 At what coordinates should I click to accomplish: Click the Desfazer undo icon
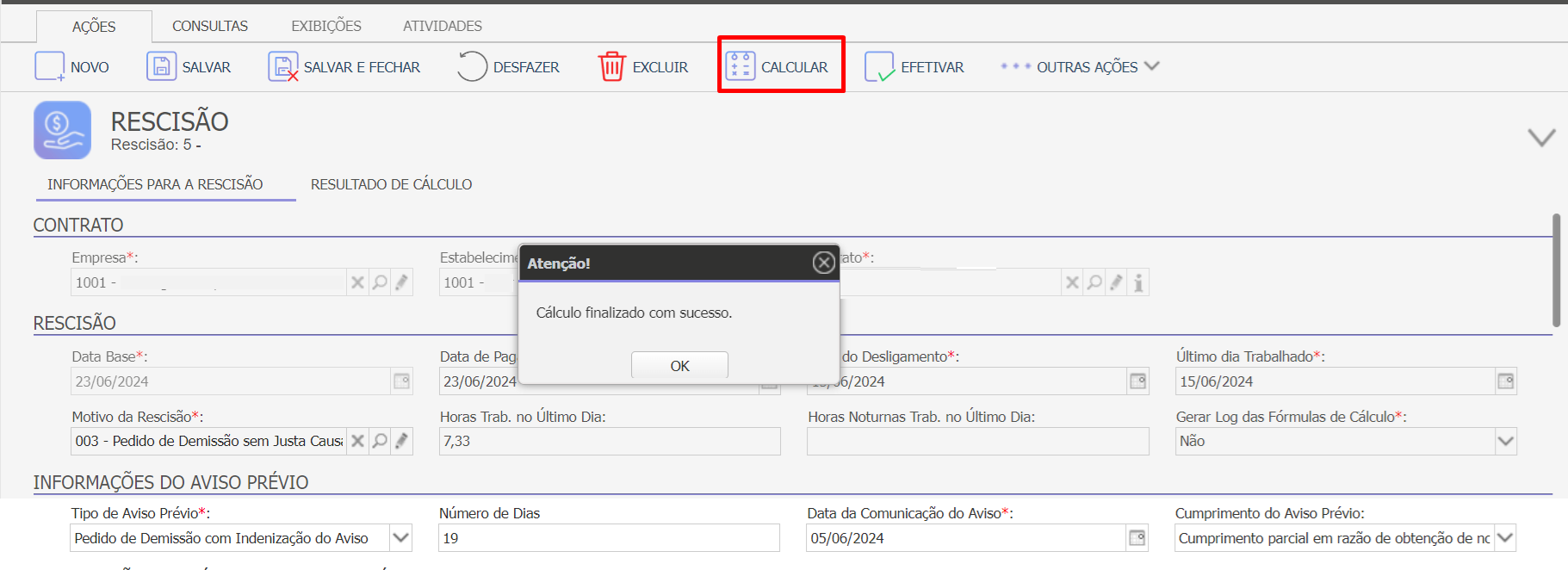(472, 66)
